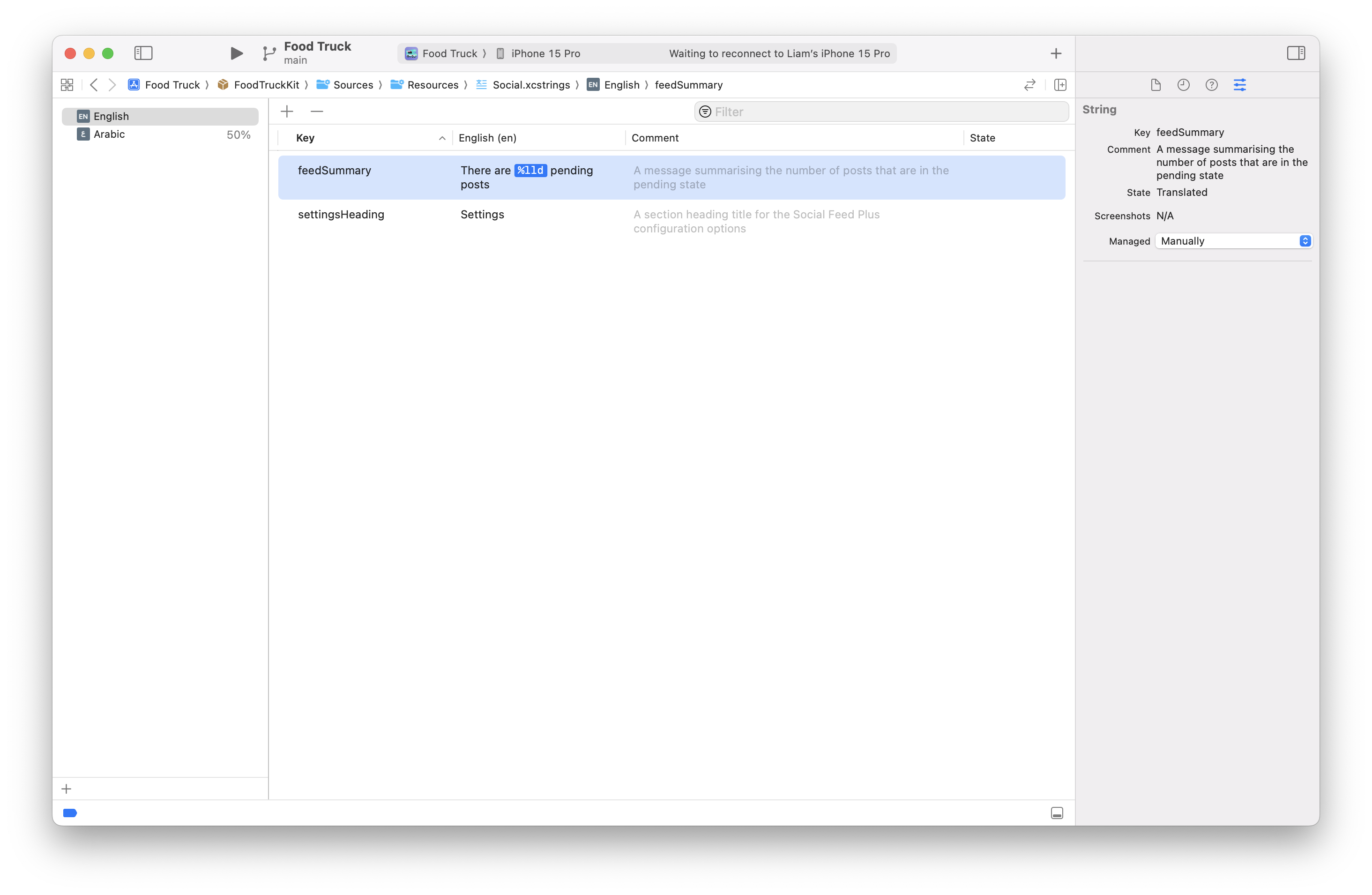Open the iPhone 15 Pro destination selector
1372x895 pixels.
pos(545,53)
